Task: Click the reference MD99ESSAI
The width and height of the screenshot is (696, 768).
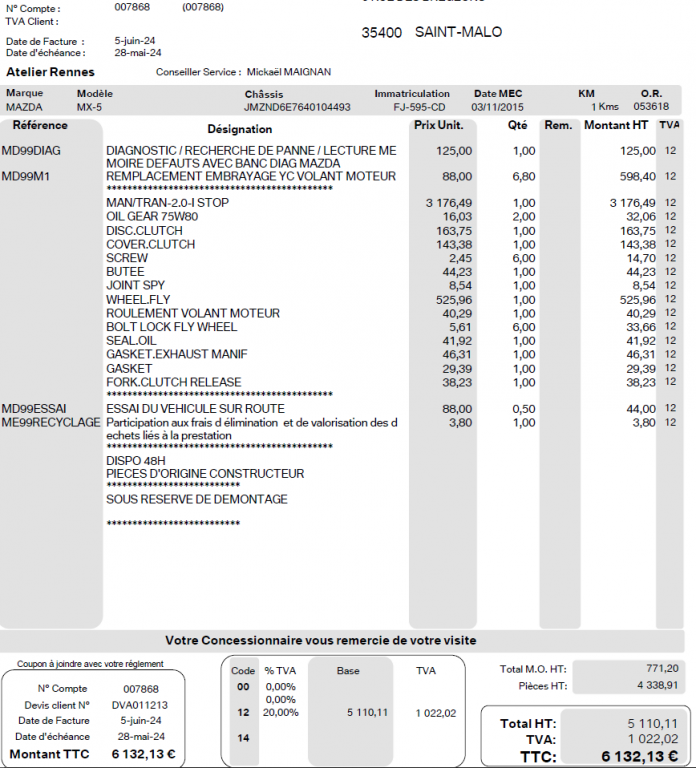Action: [x=34, y=409]
